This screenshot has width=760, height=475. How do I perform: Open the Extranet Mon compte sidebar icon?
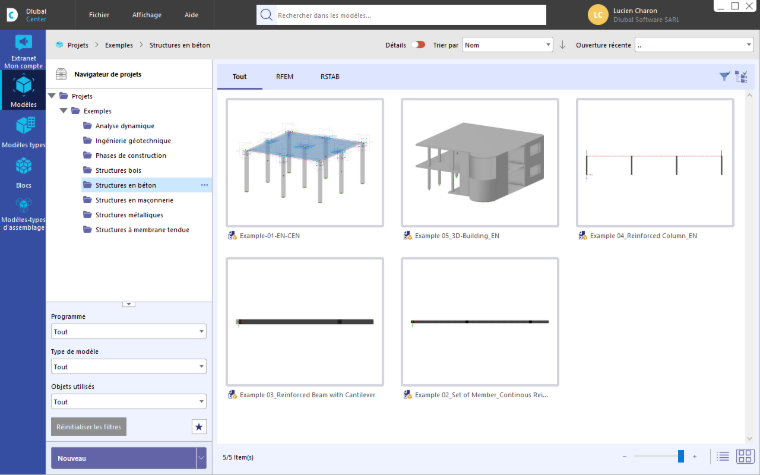23,50
